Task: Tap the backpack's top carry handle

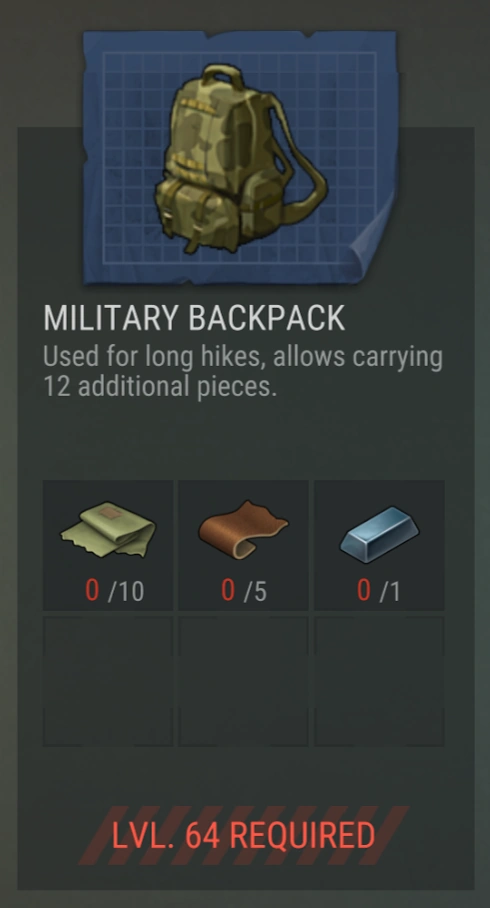Action: [223, 74]
